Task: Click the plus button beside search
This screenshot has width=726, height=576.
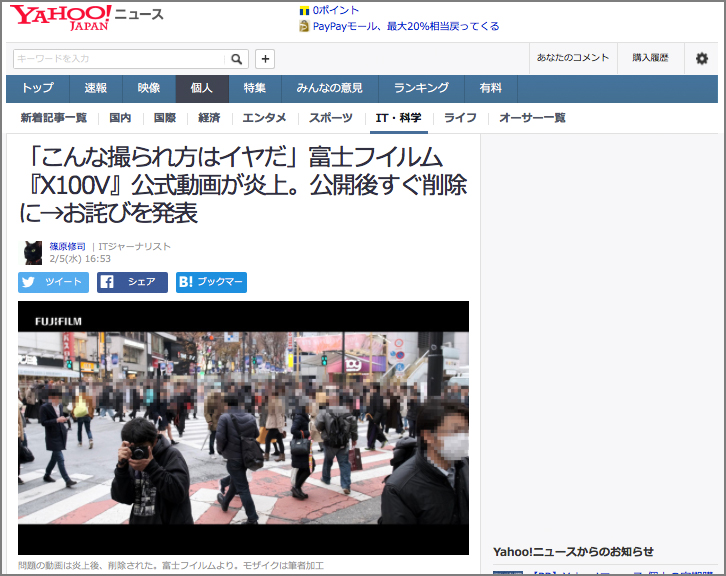Action: (265, 59)
